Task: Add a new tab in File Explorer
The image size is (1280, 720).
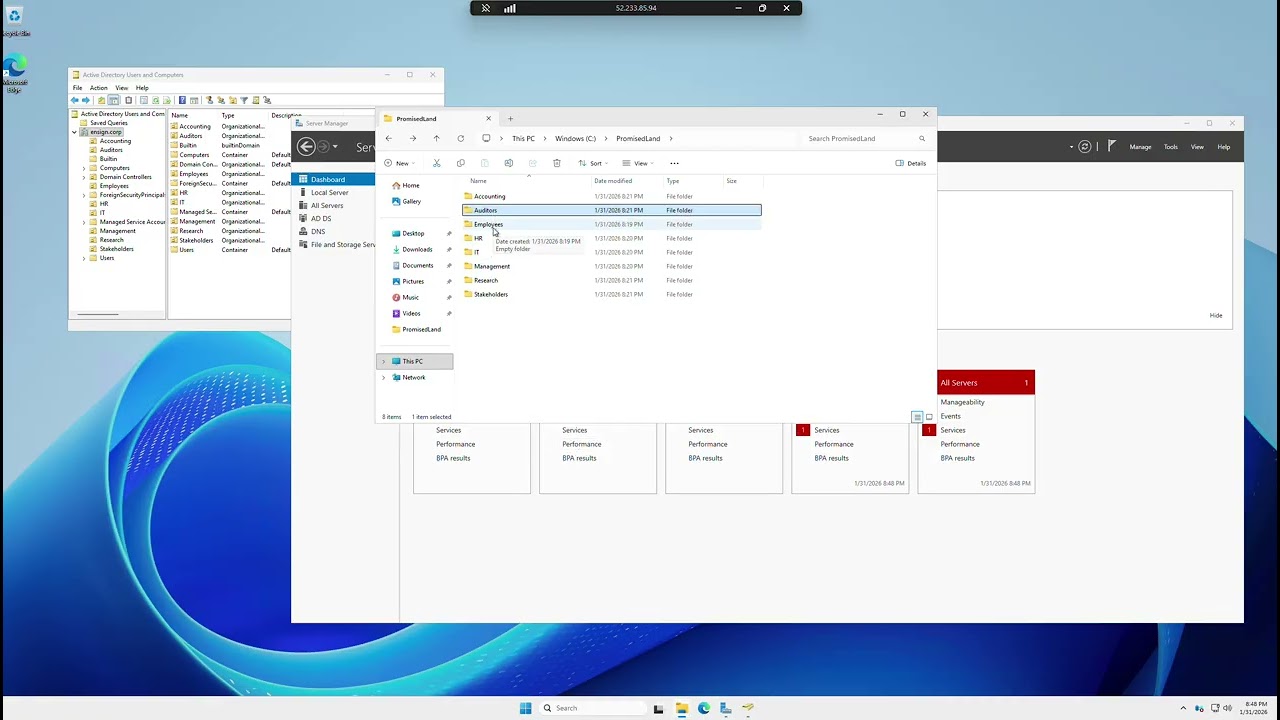Action: (510, 118)
